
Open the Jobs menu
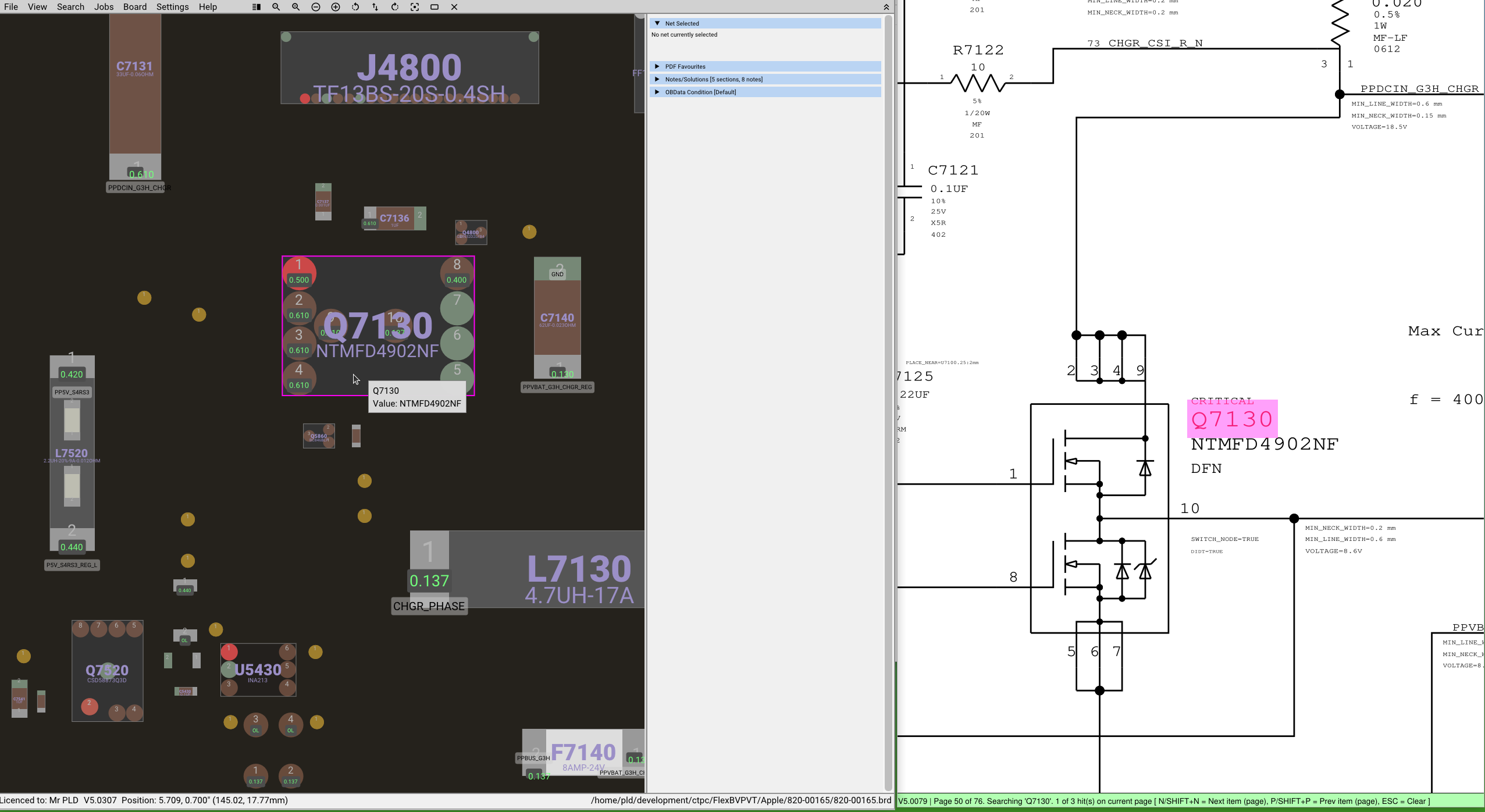pyautogui.click(x=104, y=7)
